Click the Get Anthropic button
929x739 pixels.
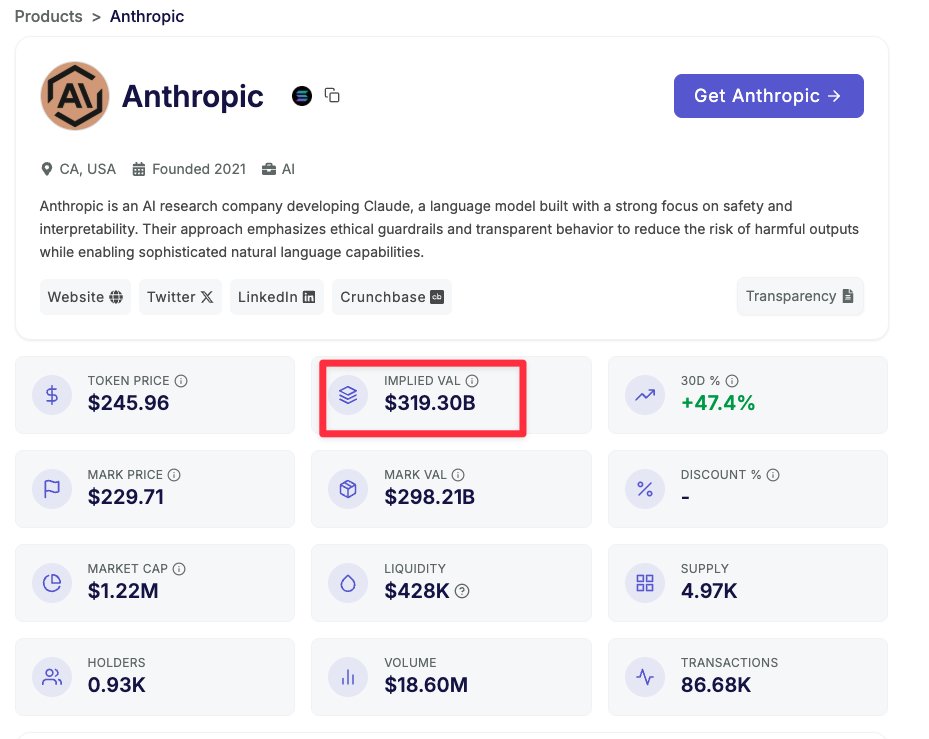click(769, 95)
